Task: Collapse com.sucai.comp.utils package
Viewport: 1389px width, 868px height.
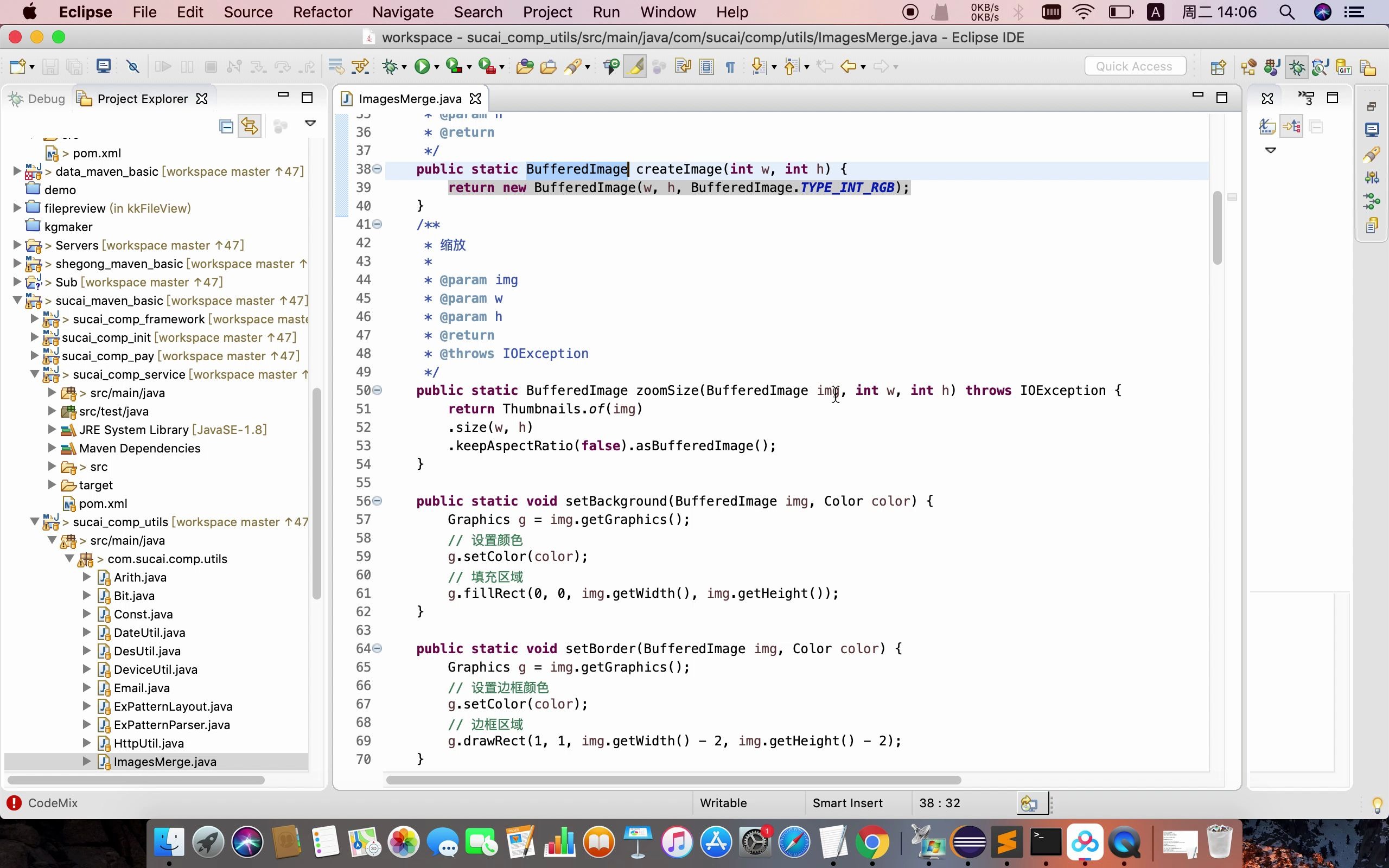Action: click(x=69, y=558)
